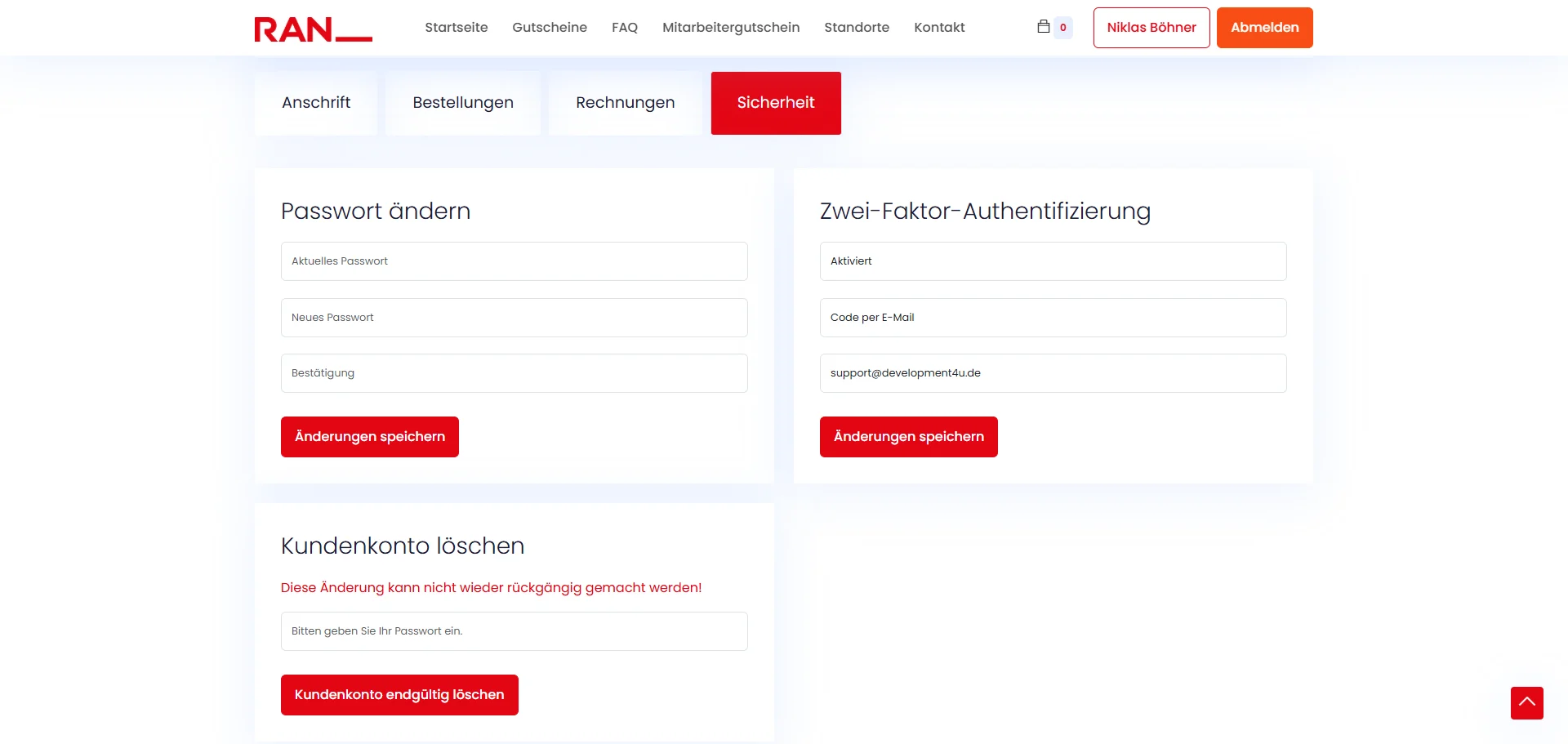Switch to the Anschrift tab

(316, 103)
